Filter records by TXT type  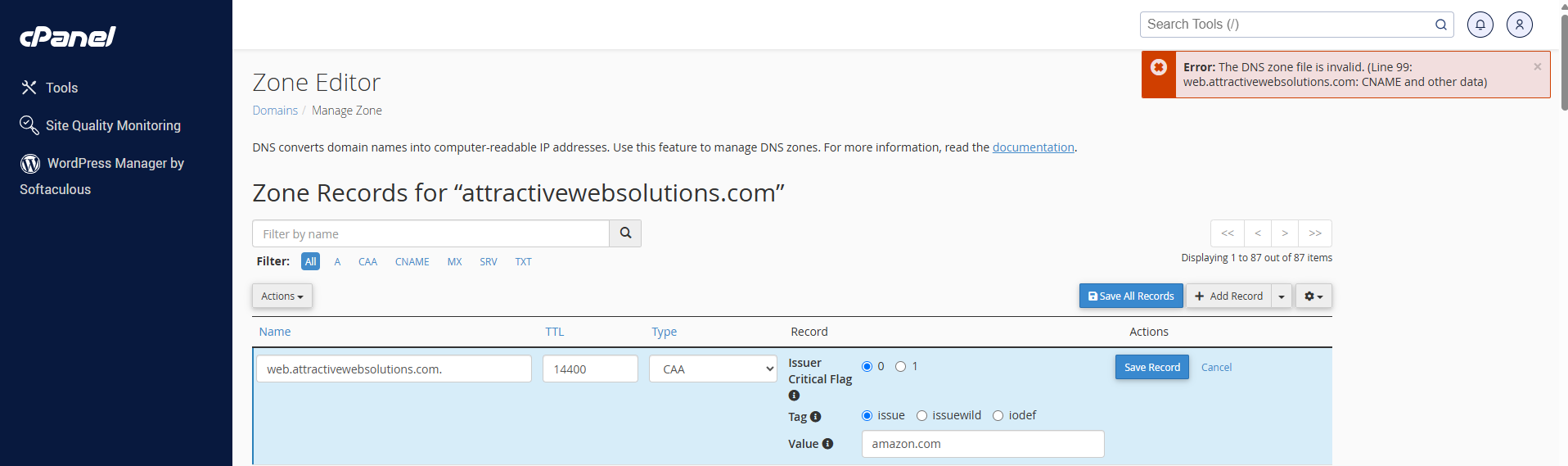(523, 261)
